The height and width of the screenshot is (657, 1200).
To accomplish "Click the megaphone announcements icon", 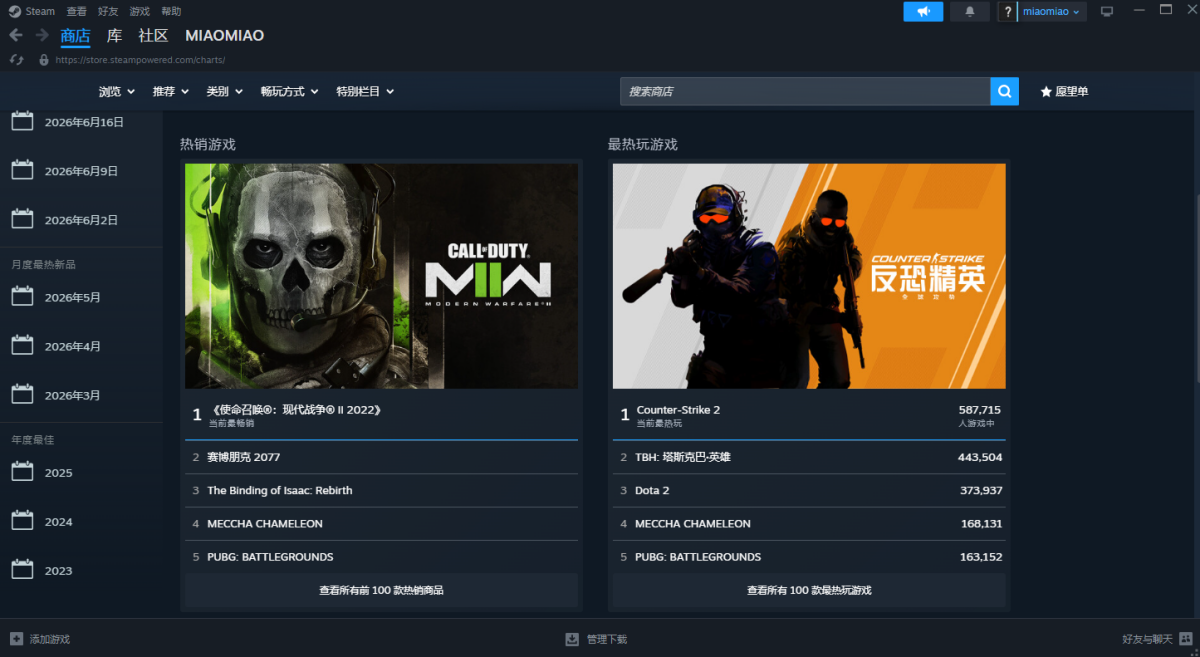I will (923, 11).
